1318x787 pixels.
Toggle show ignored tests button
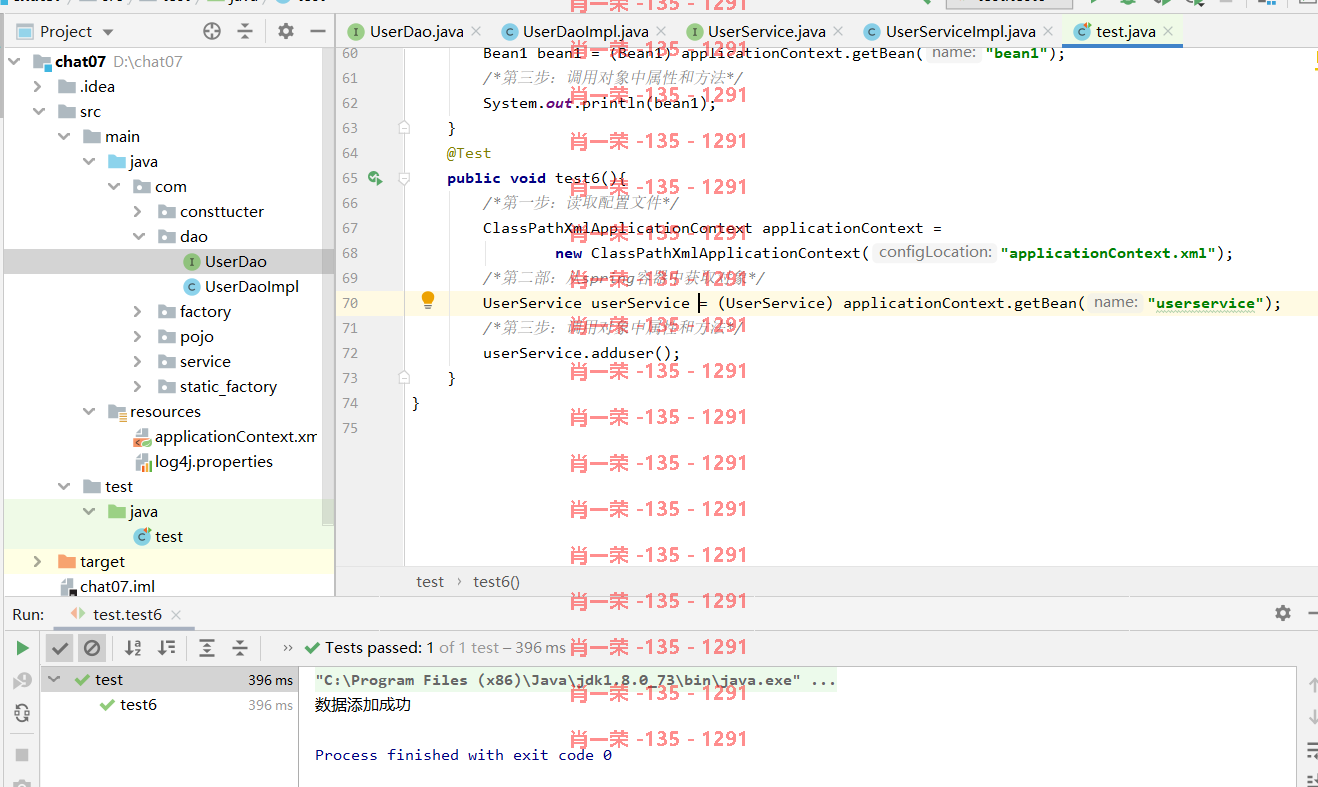pyautogui.click(x=91, y=648)
